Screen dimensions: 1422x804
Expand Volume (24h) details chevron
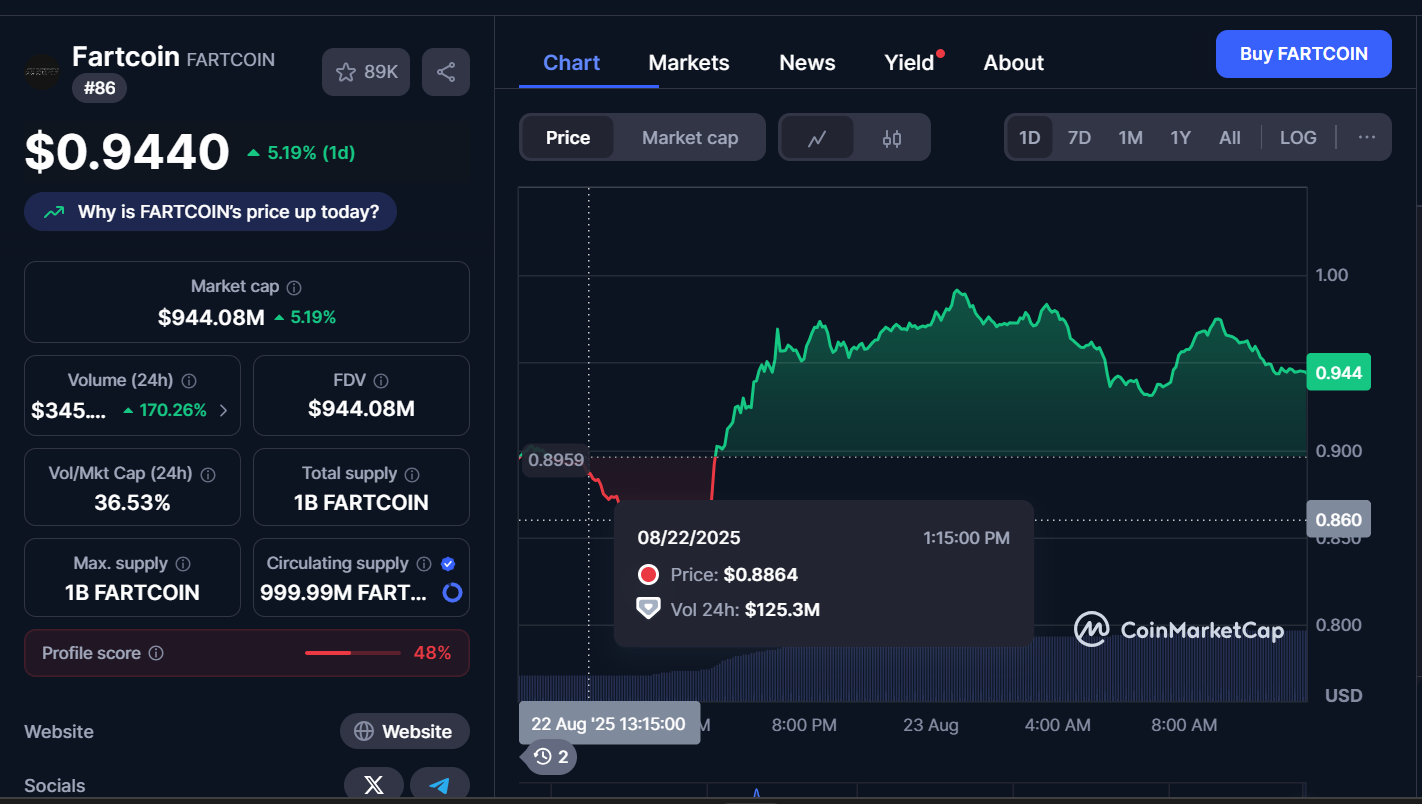click(x=223, y=410)
